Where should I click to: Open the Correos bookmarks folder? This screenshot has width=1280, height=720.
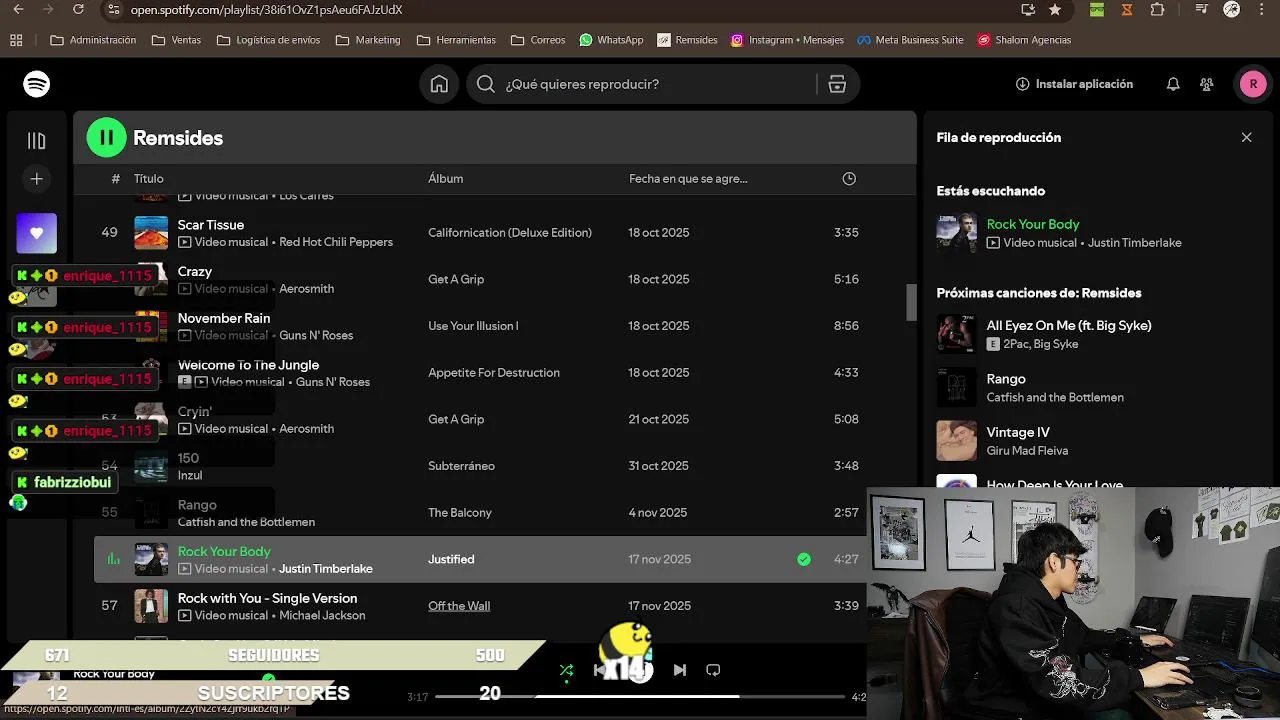[x=538, y=40]
